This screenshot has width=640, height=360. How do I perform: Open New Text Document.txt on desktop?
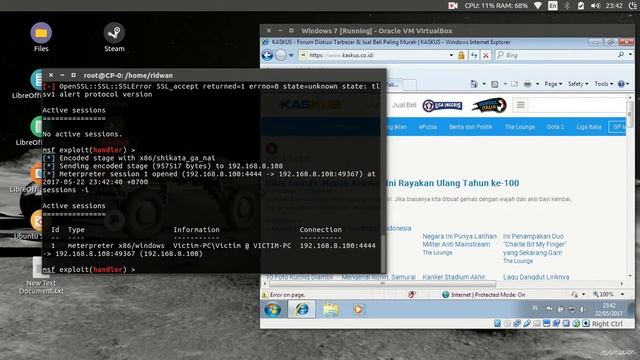click(41, 277)
